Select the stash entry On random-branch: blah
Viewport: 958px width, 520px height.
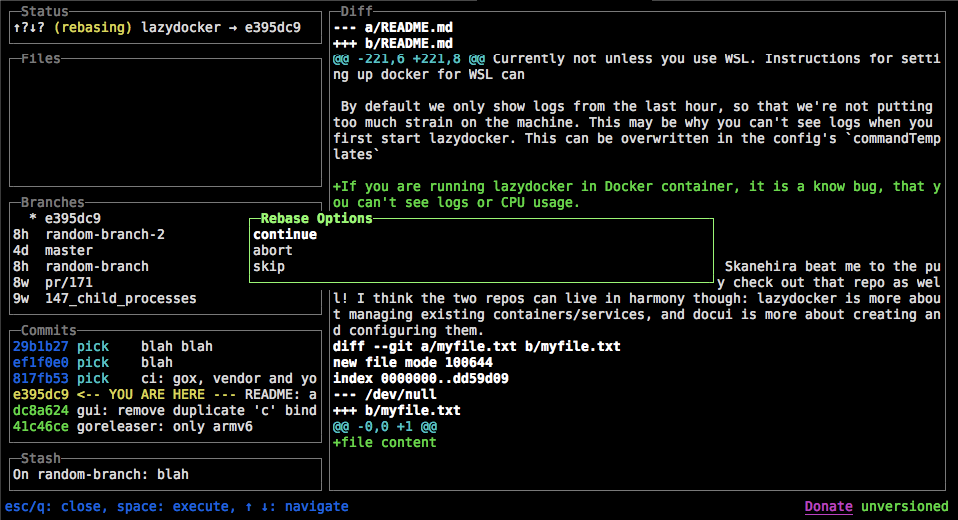[x=165, y=475]
